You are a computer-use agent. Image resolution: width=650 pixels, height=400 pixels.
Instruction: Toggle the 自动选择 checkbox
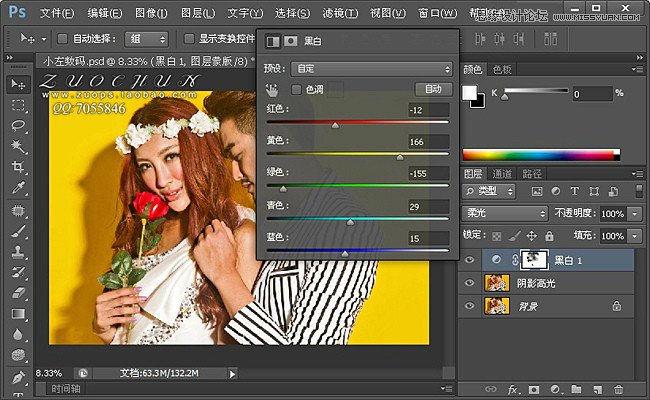click(62, 39)
